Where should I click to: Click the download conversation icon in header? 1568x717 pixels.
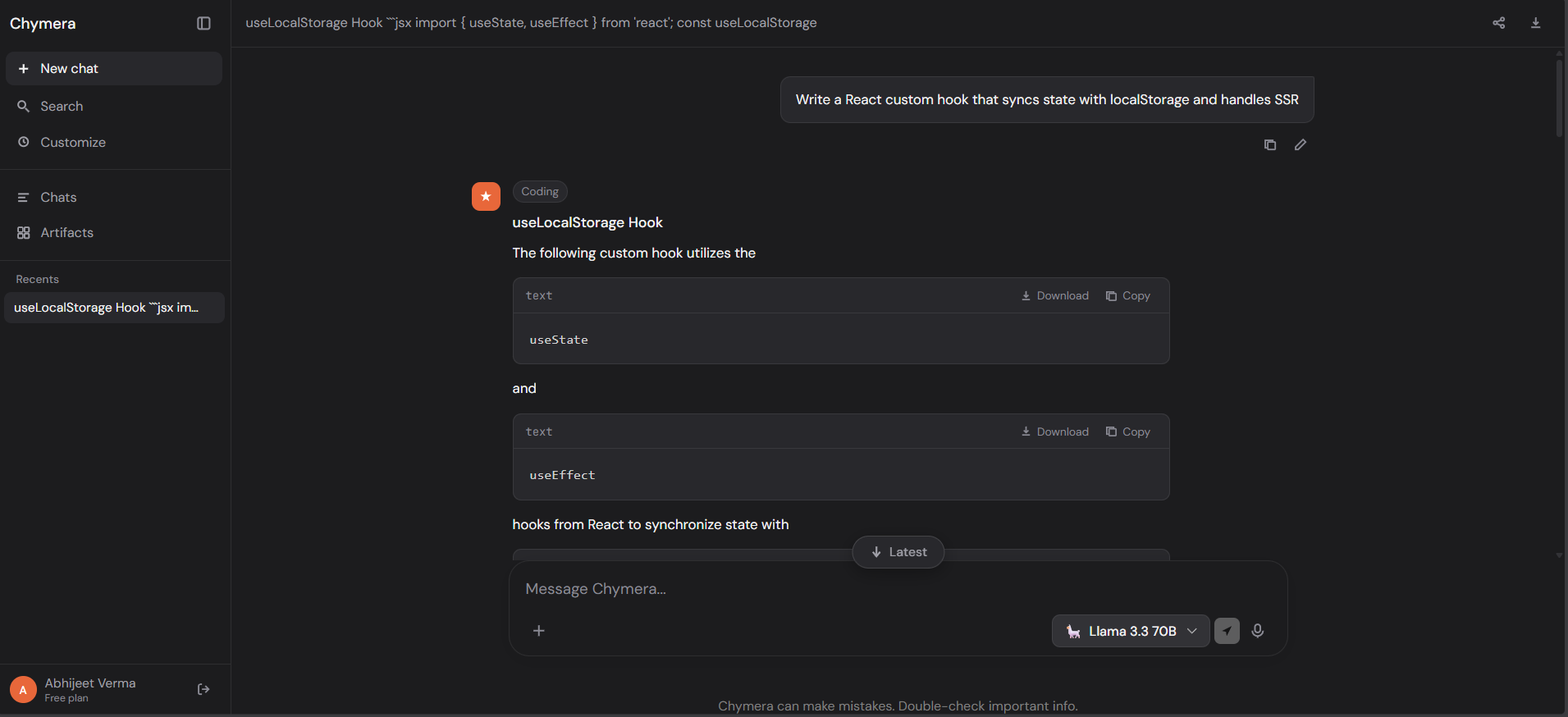point(1535,23)
